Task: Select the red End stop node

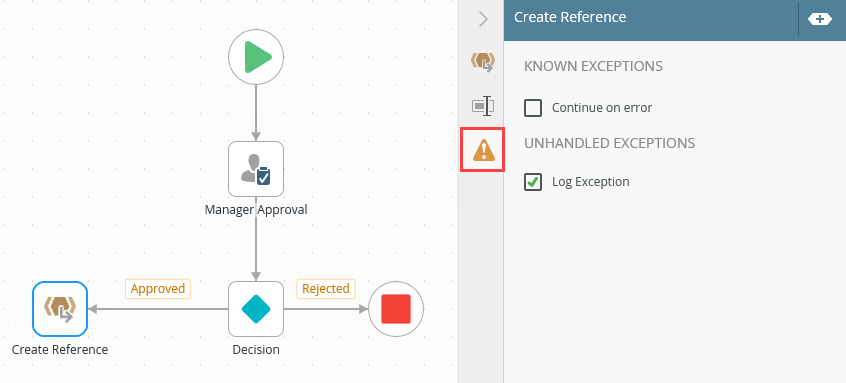Action: [x=396, y=309]
